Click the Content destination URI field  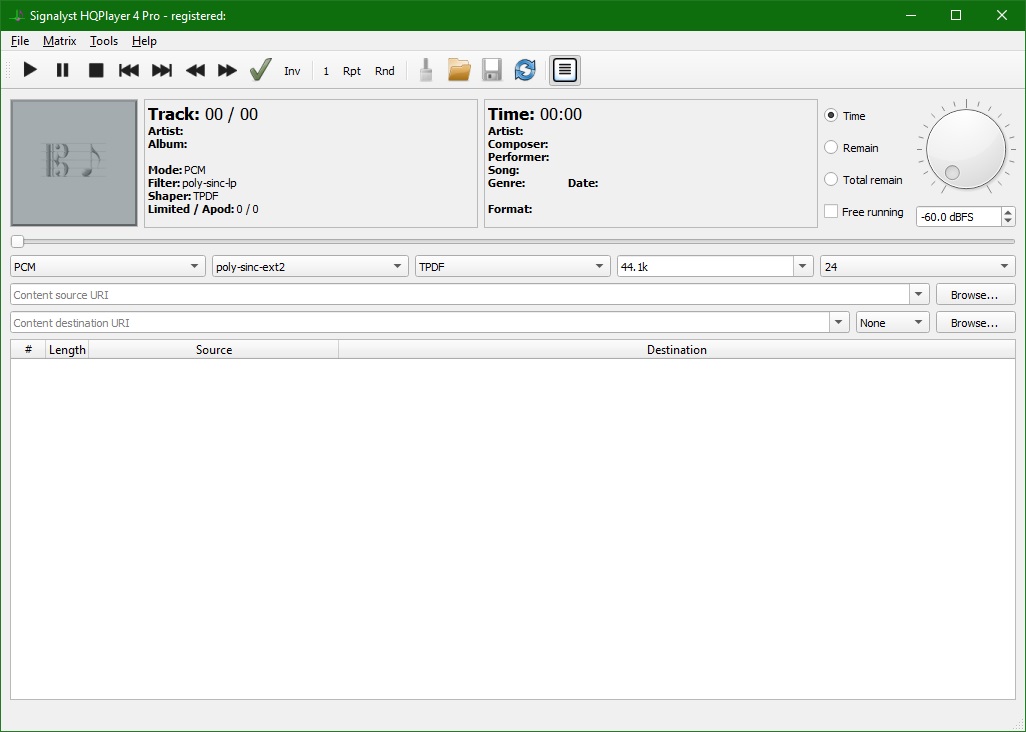click(420, 322)
